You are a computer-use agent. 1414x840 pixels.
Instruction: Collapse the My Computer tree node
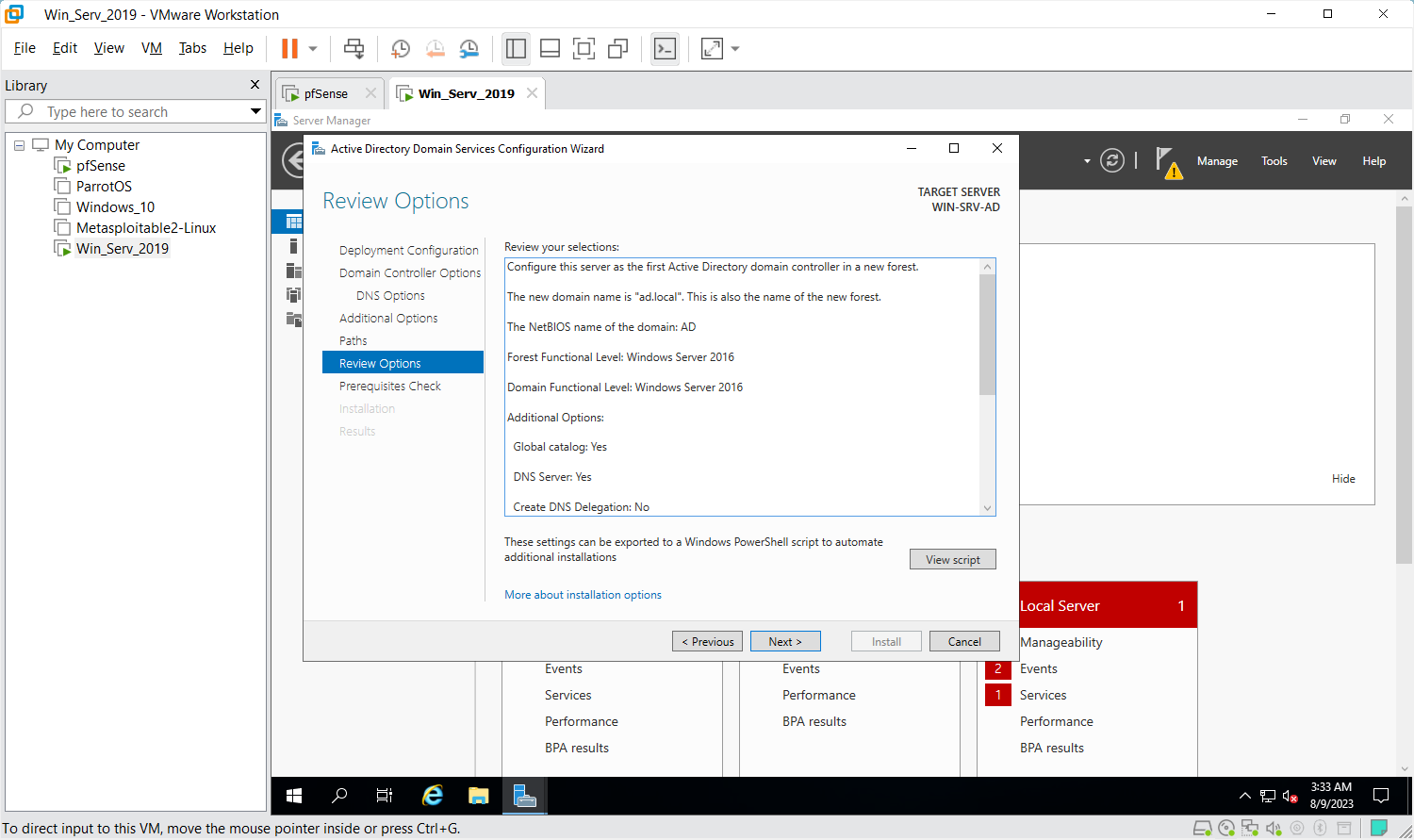pyautogui.click(x=19, y=145)
